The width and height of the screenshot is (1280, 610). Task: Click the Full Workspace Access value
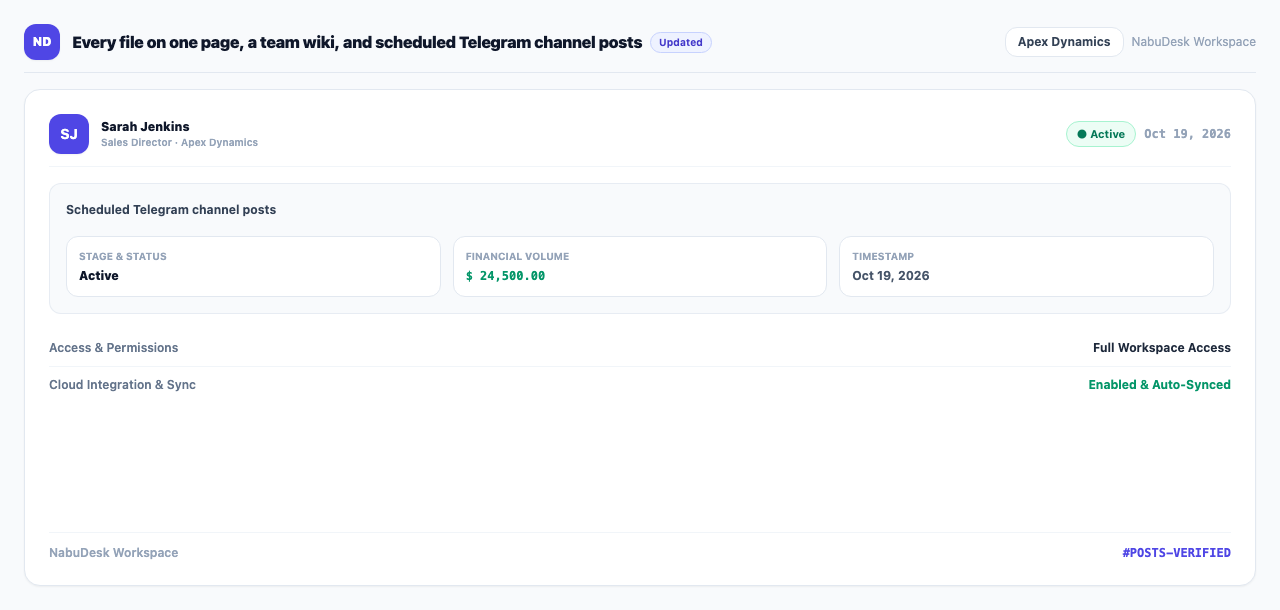tap(1162, 348)
